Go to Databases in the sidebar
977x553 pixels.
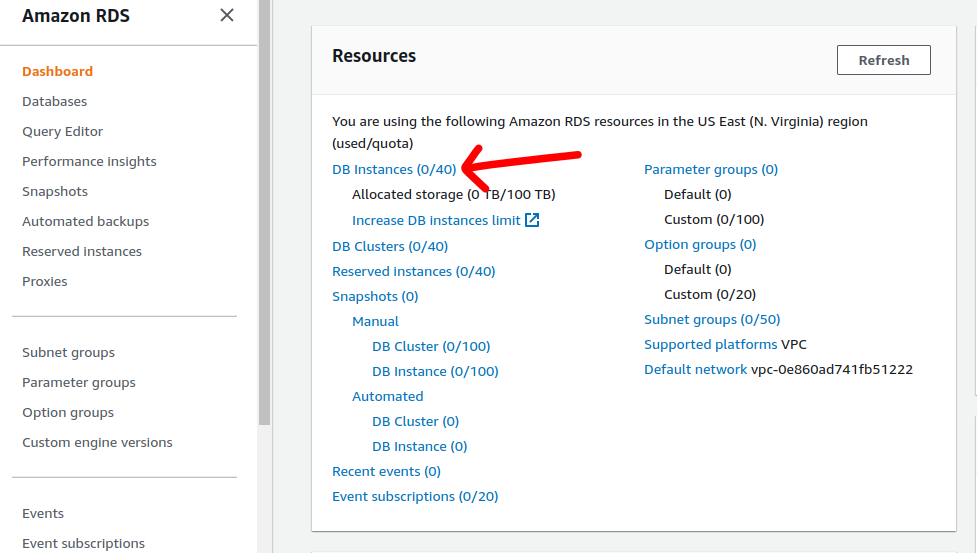(x=54, y=102)
